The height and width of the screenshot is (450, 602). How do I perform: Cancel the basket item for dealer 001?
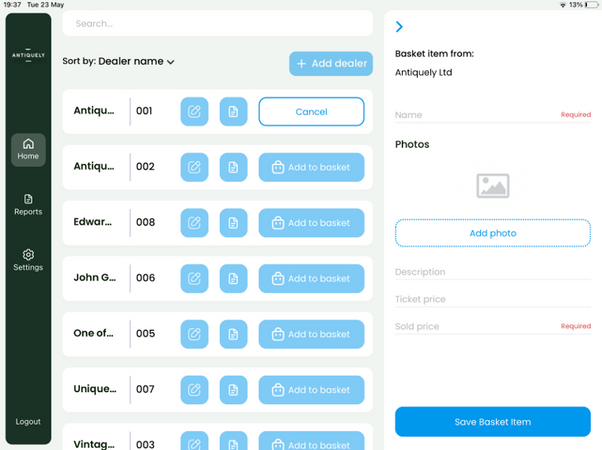(311, 111)
